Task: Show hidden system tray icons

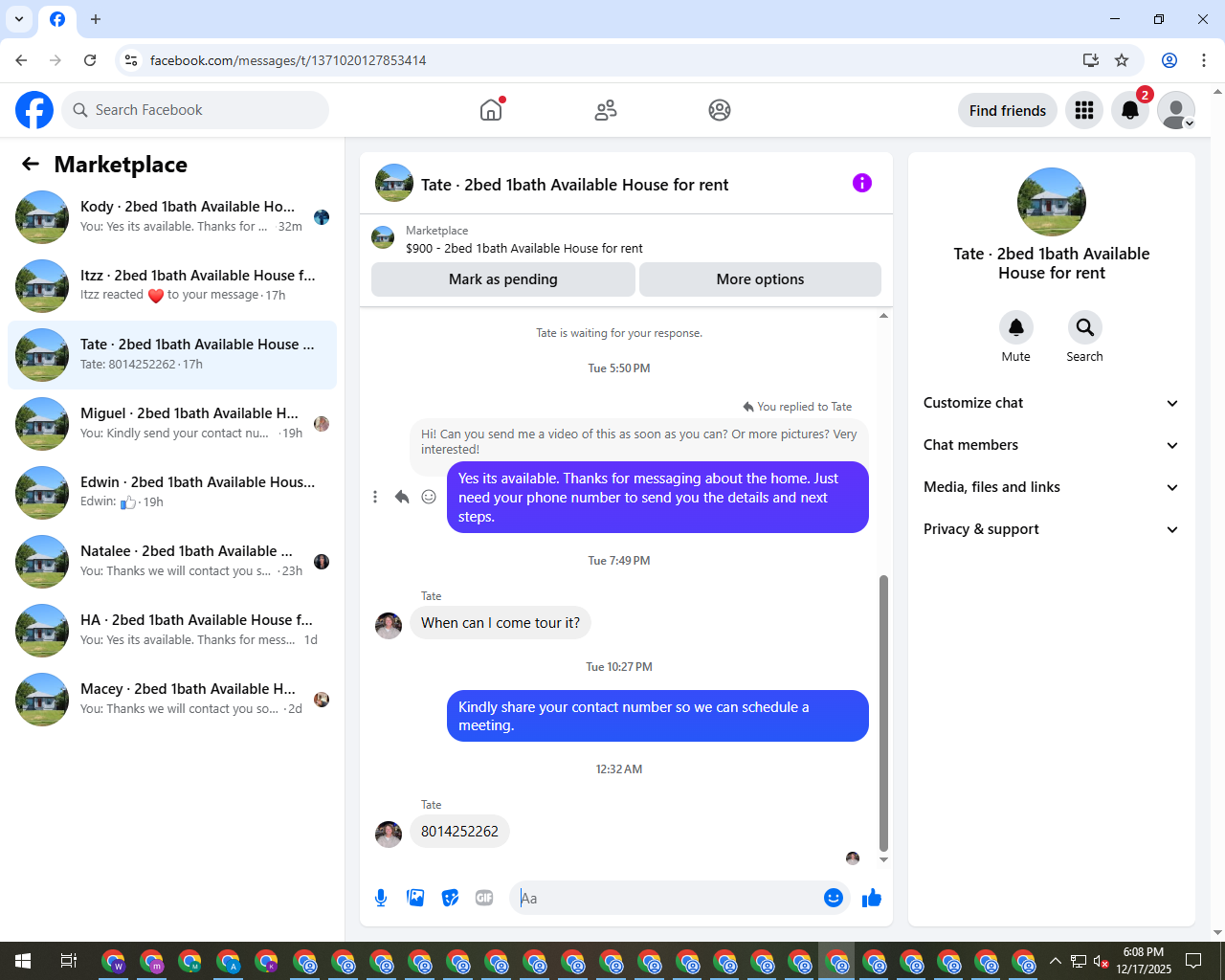Action: [1056, 961]
